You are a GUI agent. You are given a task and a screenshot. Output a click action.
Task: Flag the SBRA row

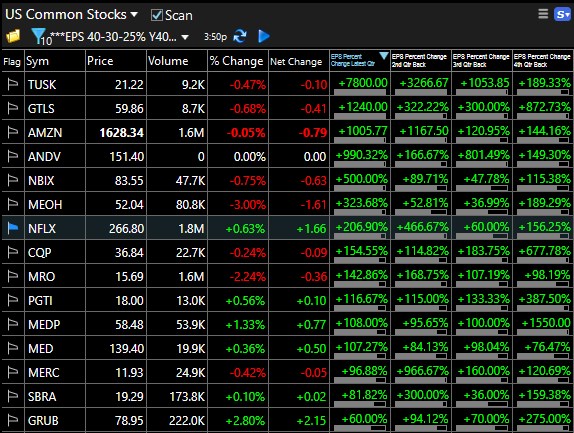point(13,396)
